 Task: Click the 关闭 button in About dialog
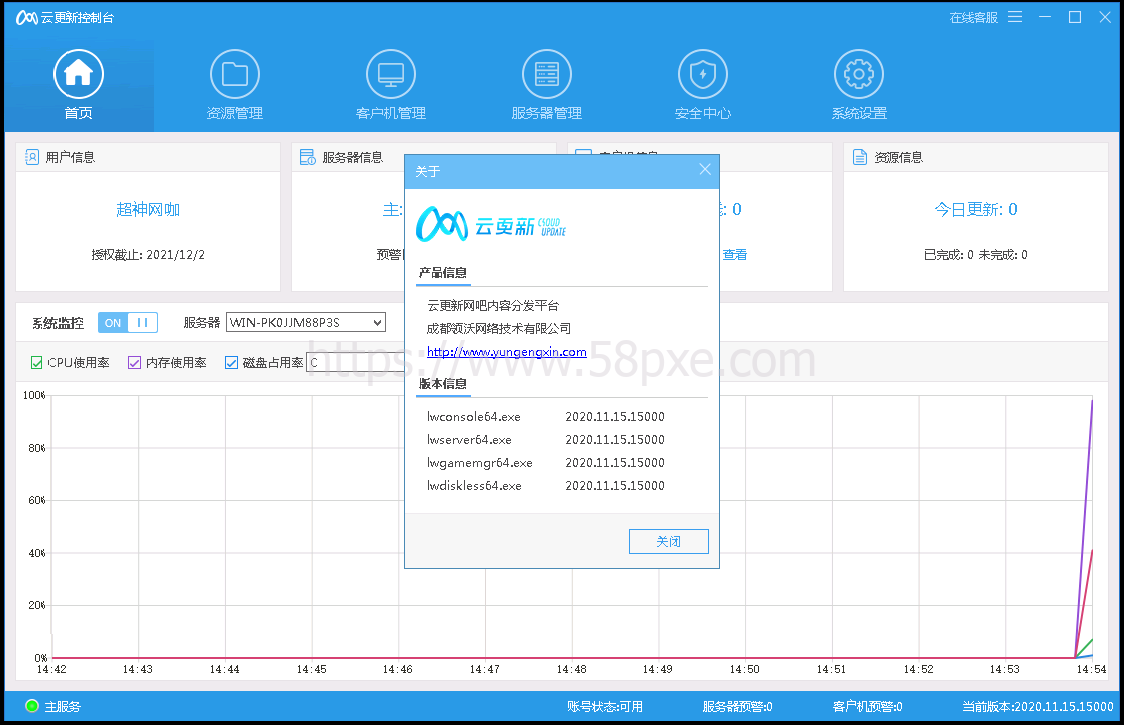(x=669, y=541)
